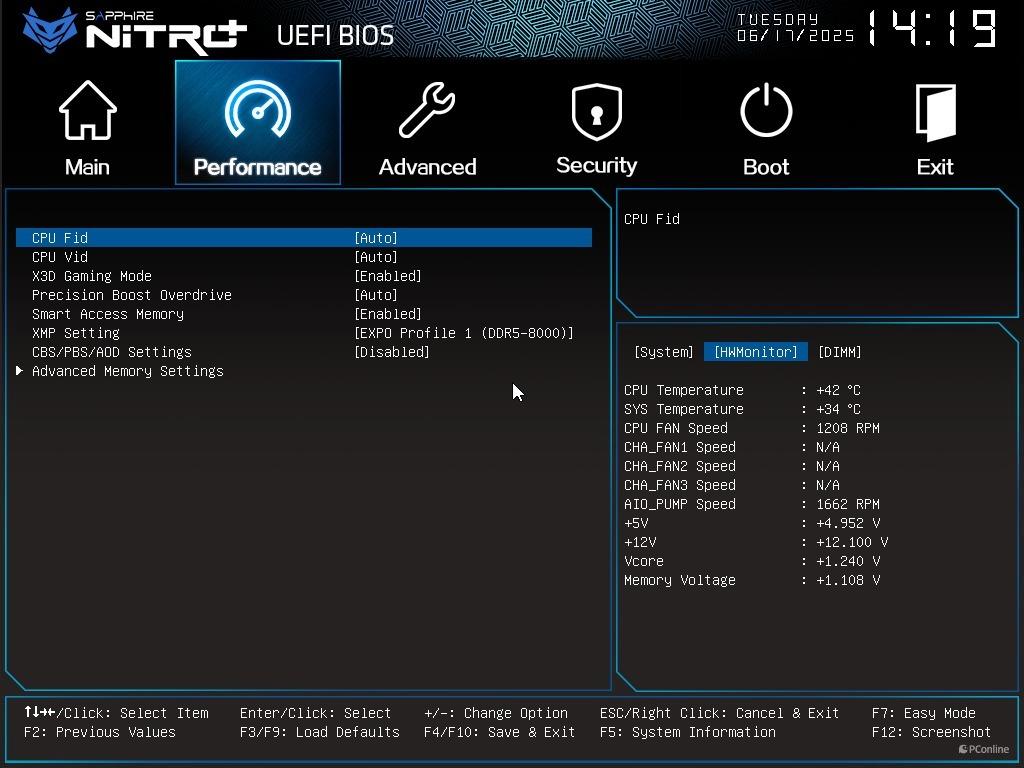The width and height of the screenshot is (1024, 768).
Task: Expand Advanced Memory Settings arrow
Action: (x=20, y=370)
